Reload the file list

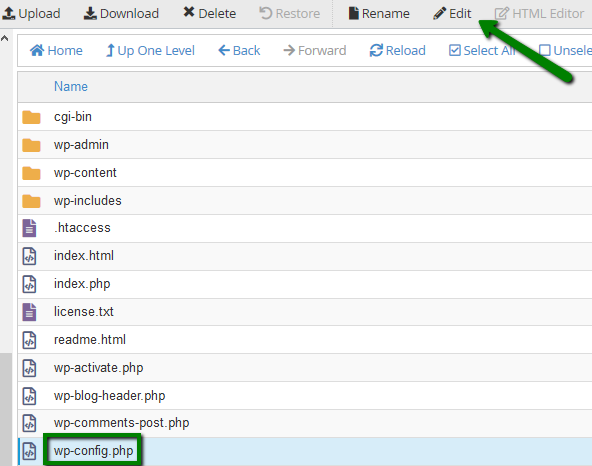click(398, 50)
